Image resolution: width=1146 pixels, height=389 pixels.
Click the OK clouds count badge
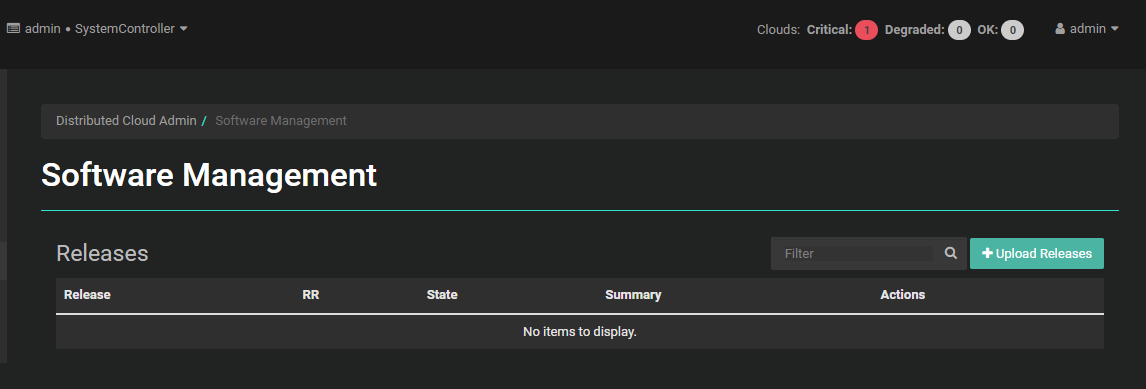tap(1012, 30)
